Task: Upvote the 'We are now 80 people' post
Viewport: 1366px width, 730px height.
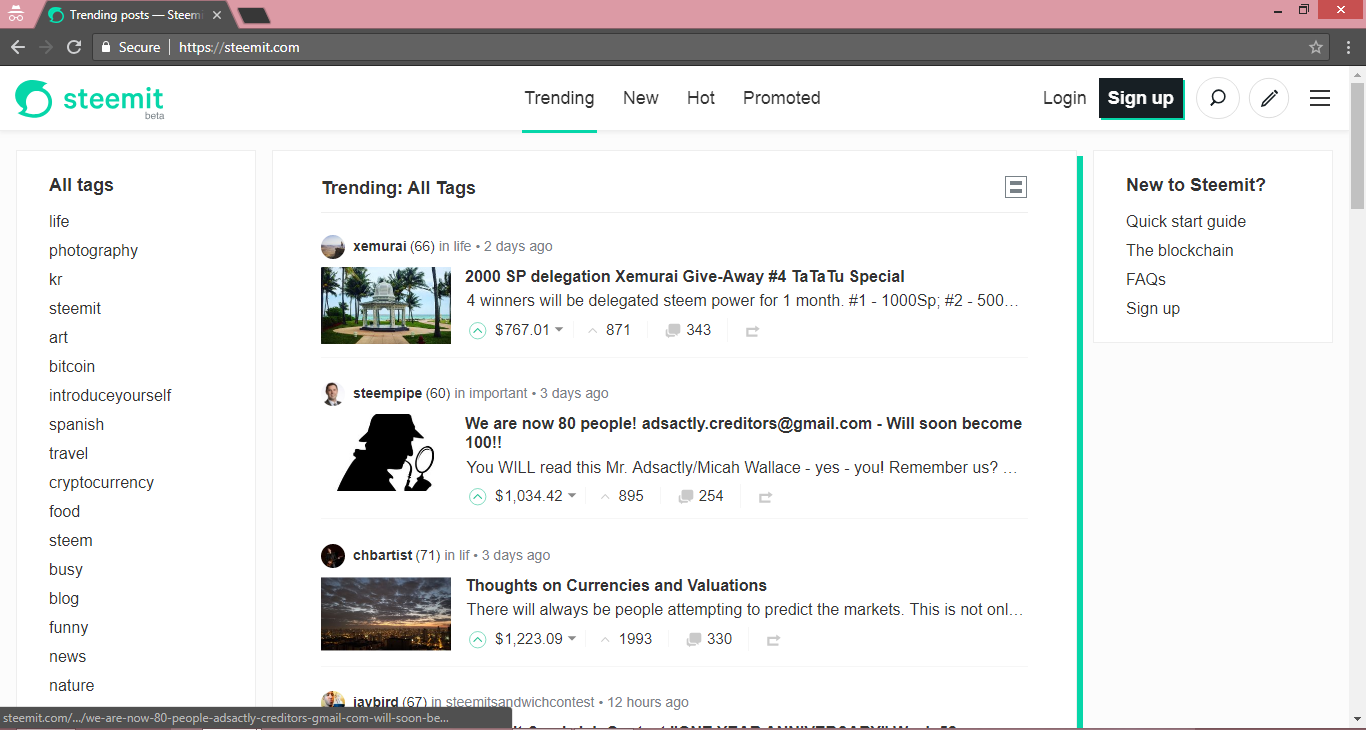Action: tap(478, 496)
